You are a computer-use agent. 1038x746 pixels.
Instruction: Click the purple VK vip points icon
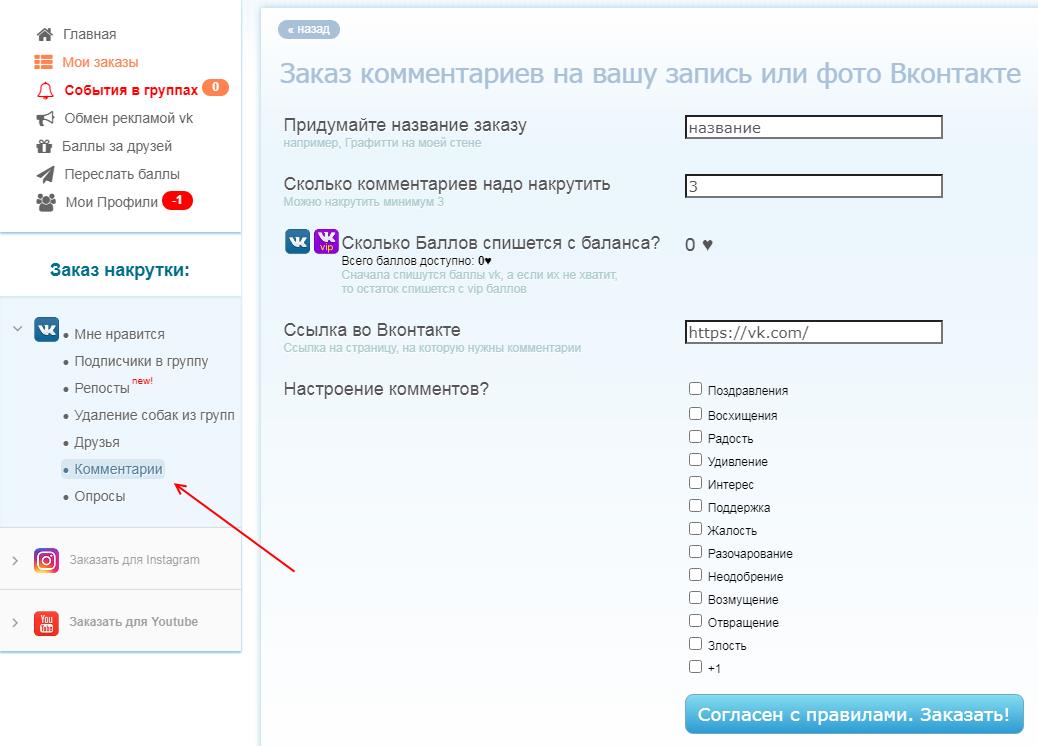(x=326, y=242)
